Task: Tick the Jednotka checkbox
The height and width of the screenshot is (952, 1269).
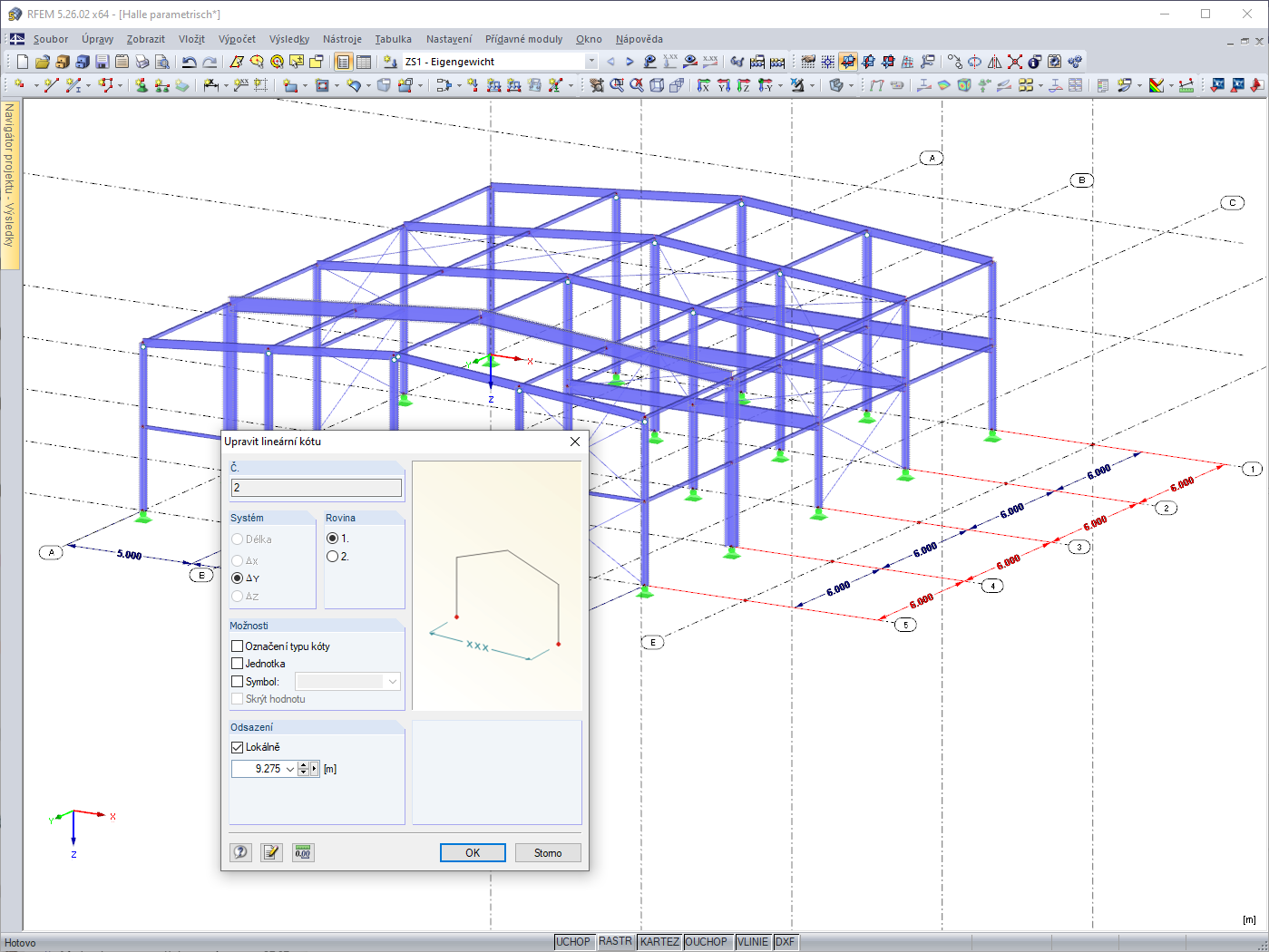Action: pos(238,664)
